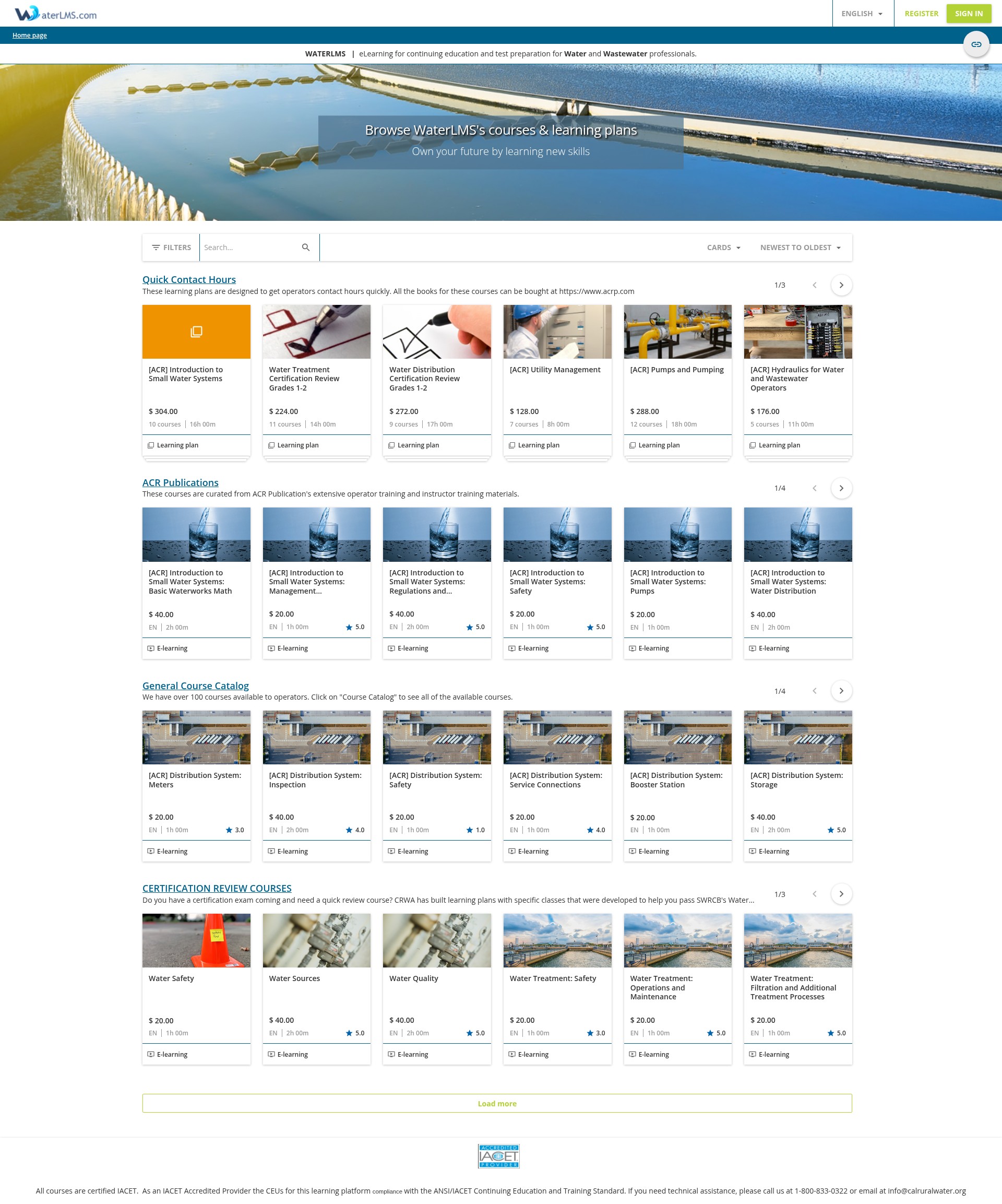Click the learning plan icon on Utility Management card

512,445
